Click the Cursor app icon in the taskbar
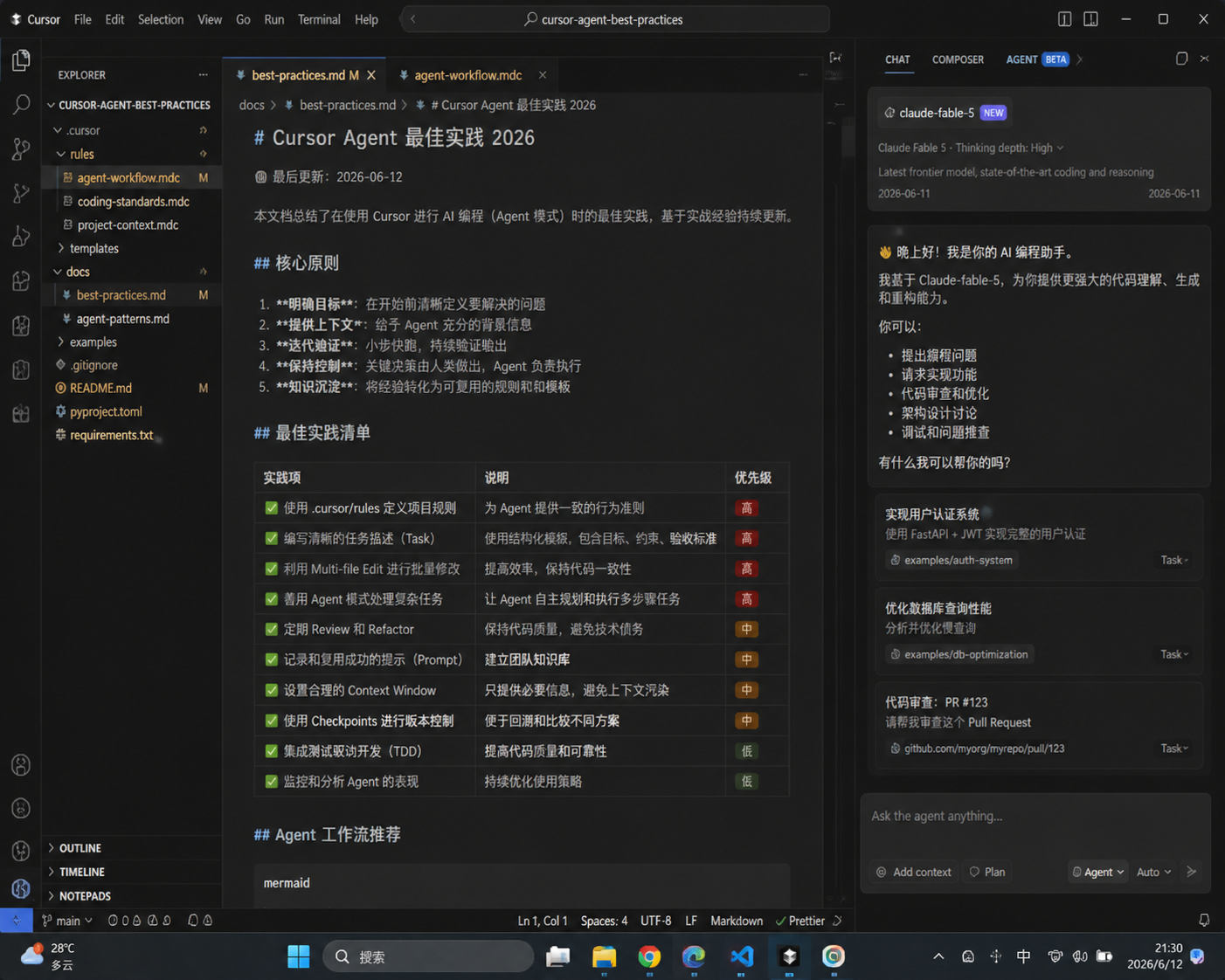 (x=789, y=956)
